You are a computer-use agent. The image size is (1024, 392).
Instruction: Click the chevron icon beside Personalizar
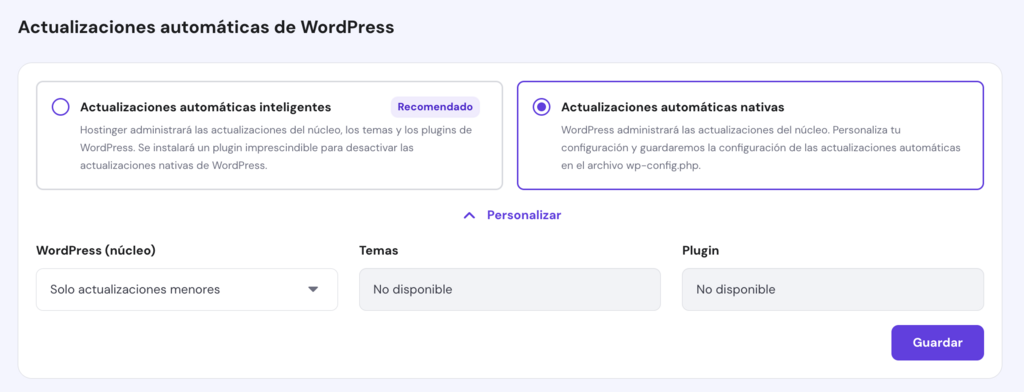coord(469,215)
